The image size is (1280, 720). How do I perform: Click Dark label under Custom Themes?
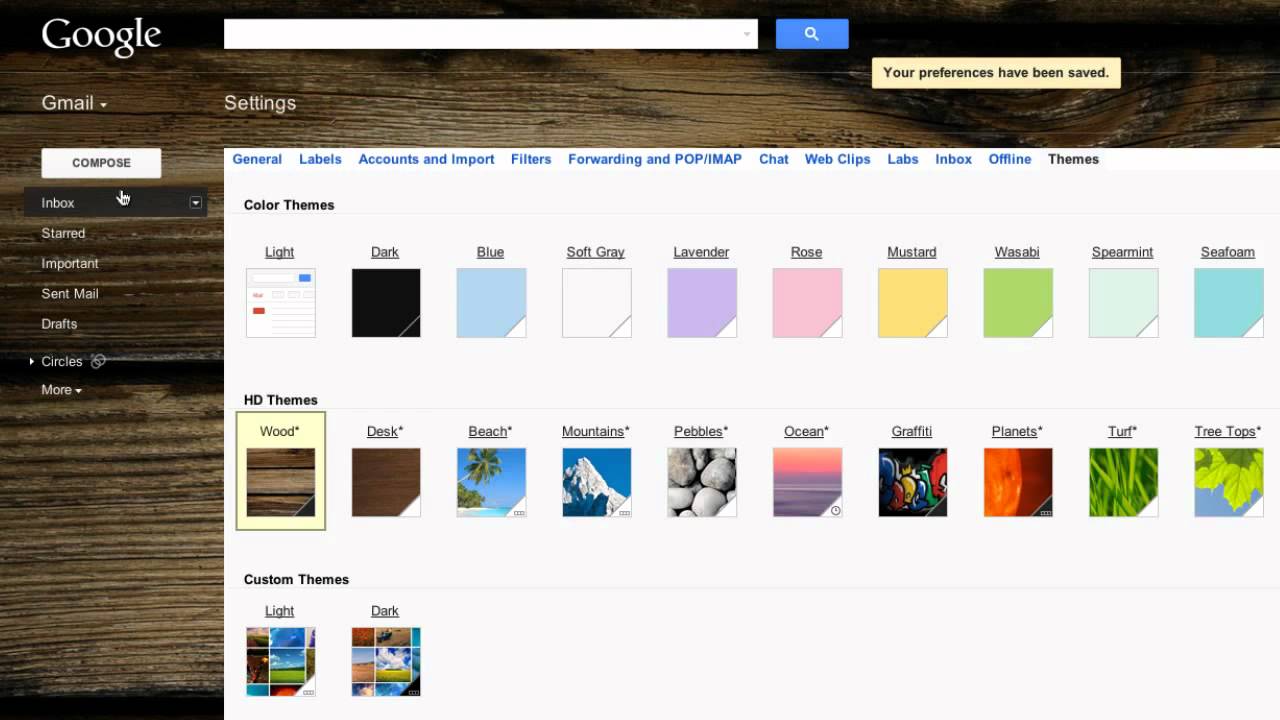pyautogui.click(x=385, y=611)
